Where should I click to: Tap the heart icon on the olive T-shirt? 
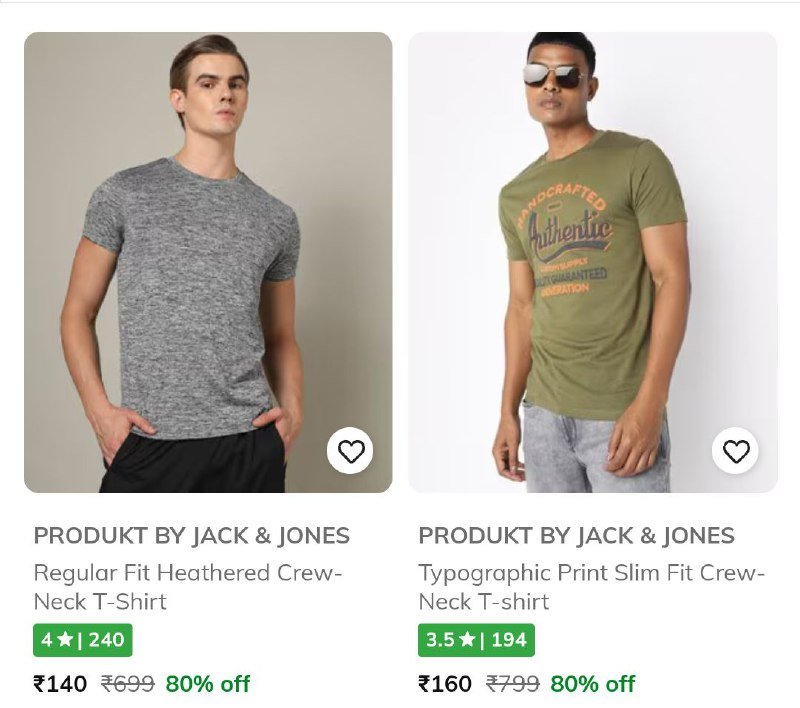coord(736,452)
